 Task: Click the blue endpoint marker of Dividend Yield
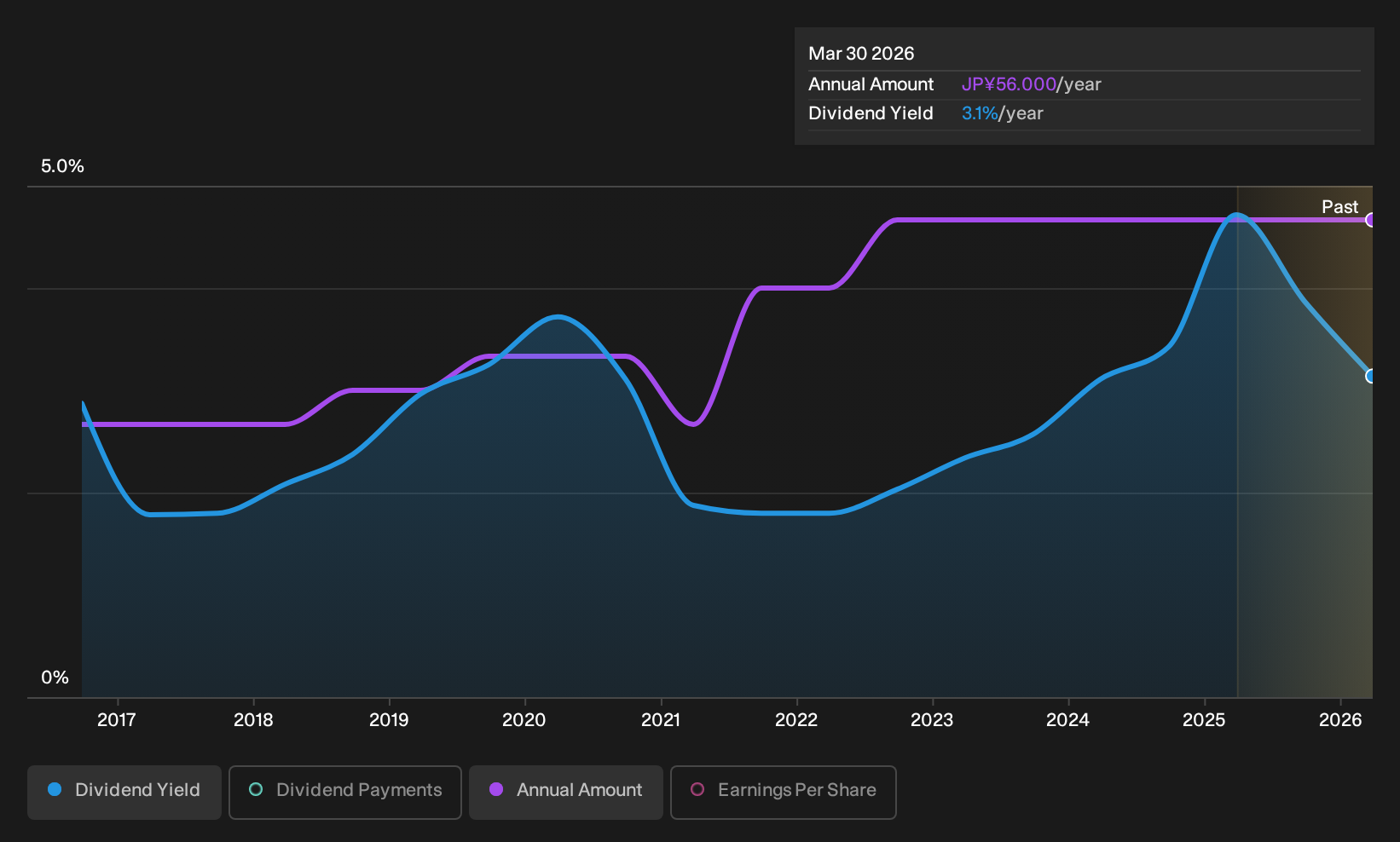[1370, 376]
